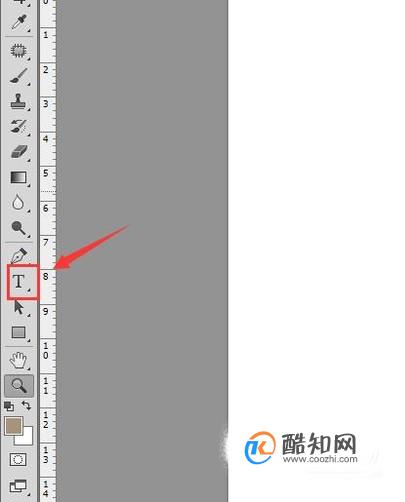
Task: Select the Path Selection arrow tool
Action: [x=19, y=307]
